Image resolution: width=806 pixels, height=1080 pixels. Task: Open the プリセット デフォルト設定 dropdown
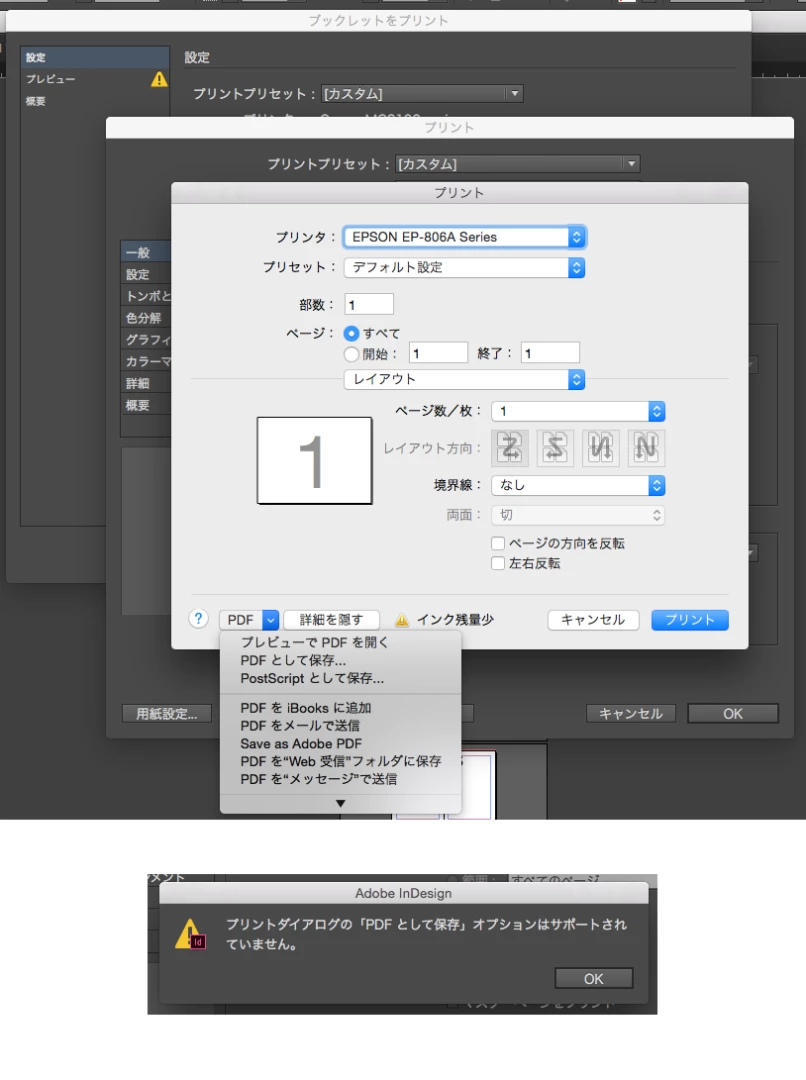[465, 267]
